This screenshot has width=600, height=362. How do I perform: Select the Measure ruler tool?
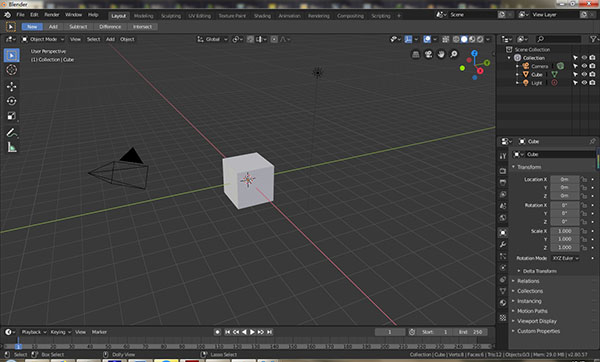11,147
